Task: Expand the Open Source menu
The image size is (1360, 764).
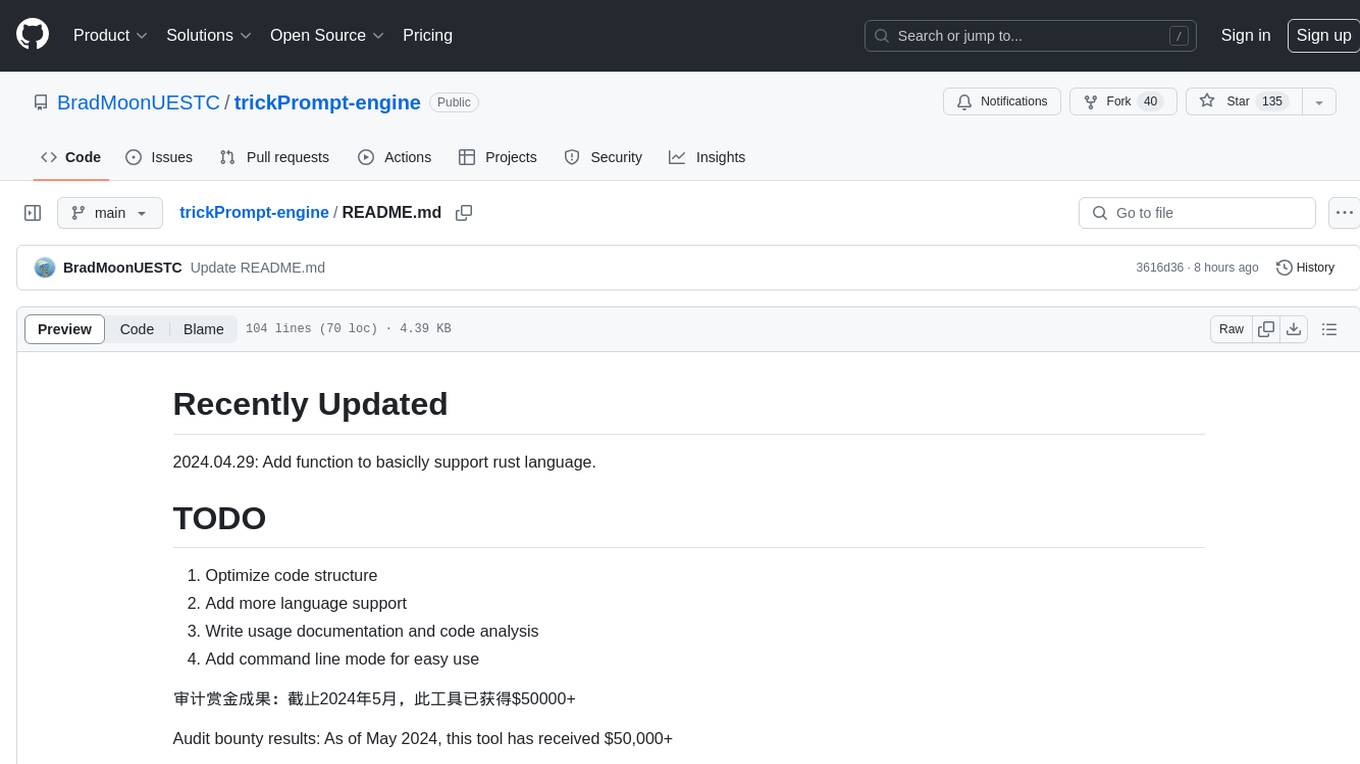Action: pyautogui.click(x=327, y=35)
